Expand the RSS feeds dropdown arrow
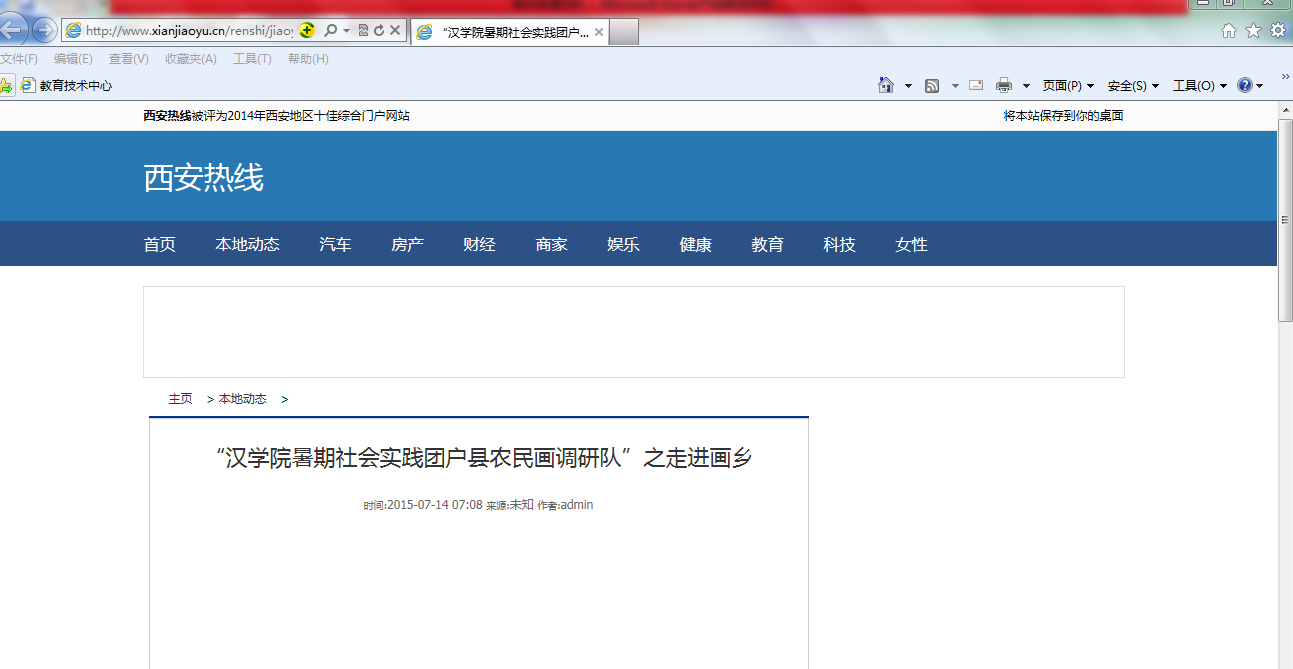The height and width of the screenshot is (669, 1293). pos(955,86)
